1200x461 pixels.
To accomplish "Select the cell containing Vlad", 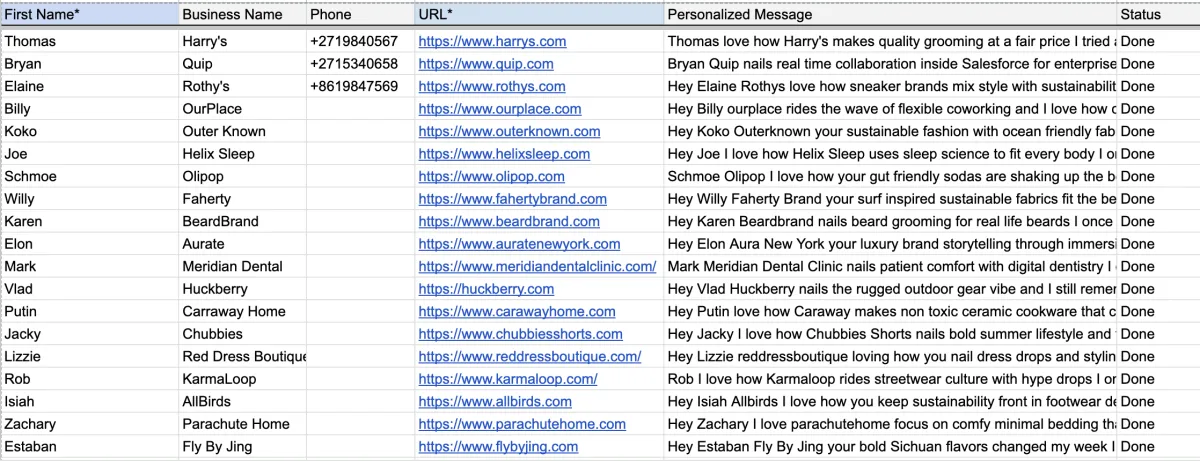I will (x=89, y=289).
